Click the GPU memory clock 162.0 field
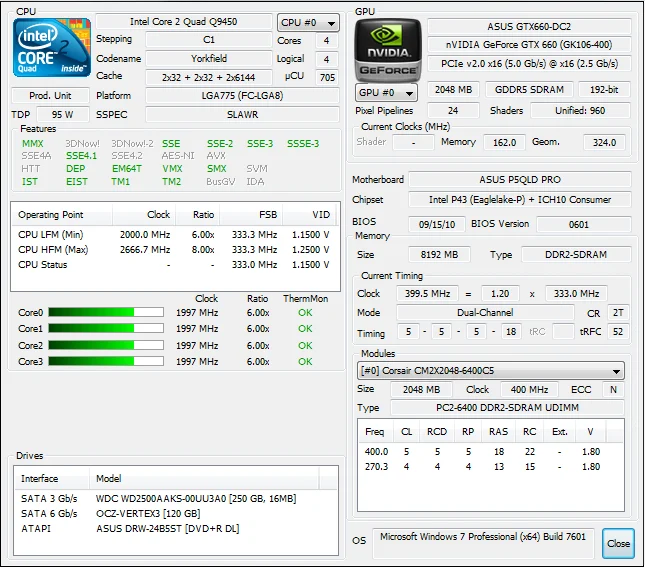The image size is (645, 568). (x=504, y=142)
